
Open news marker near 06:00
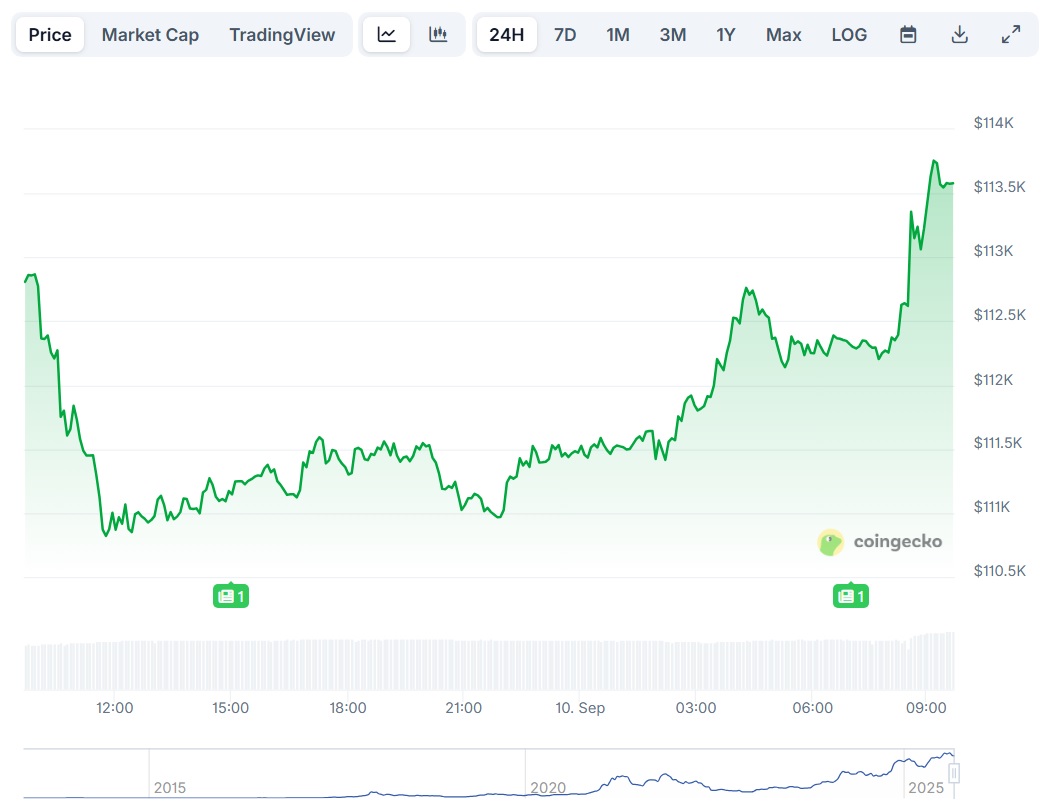(x=850, y=597)
